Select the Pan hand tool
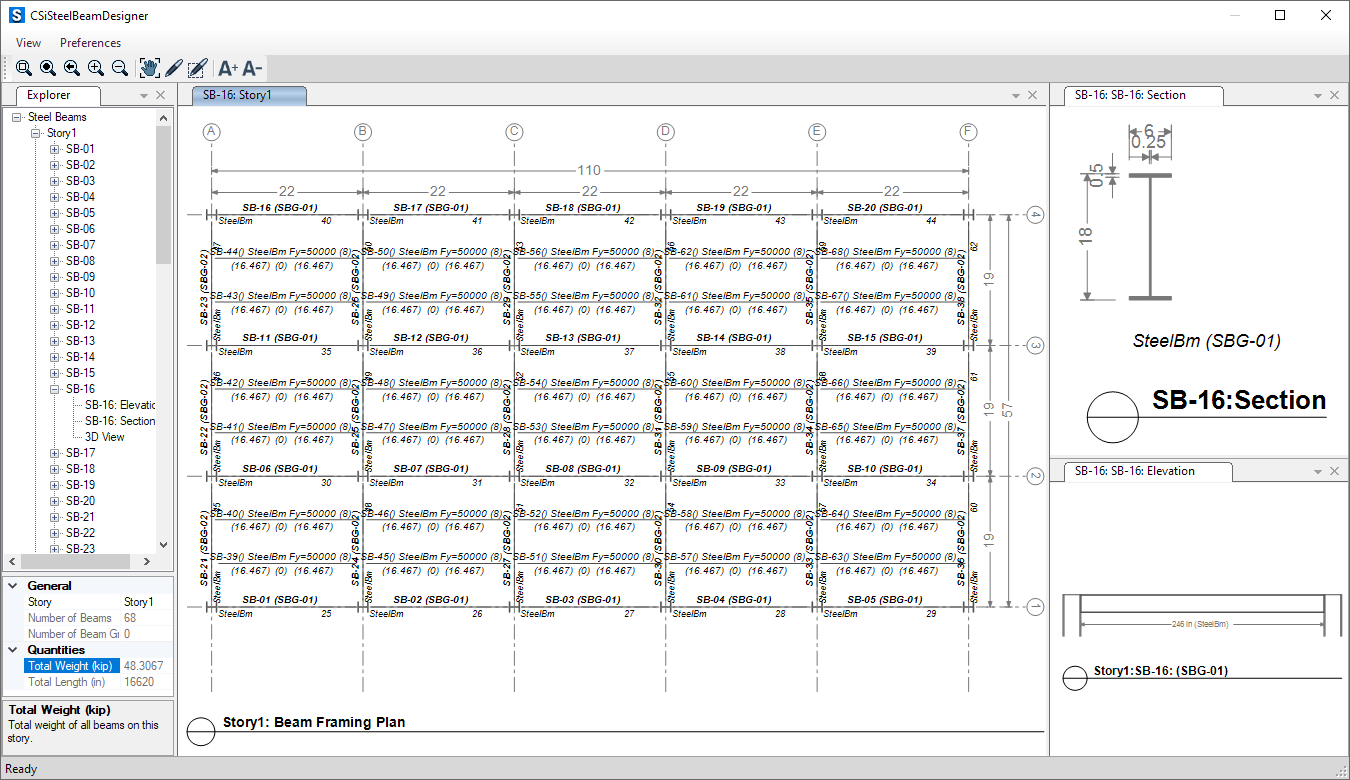 click(x=148, y=68)
